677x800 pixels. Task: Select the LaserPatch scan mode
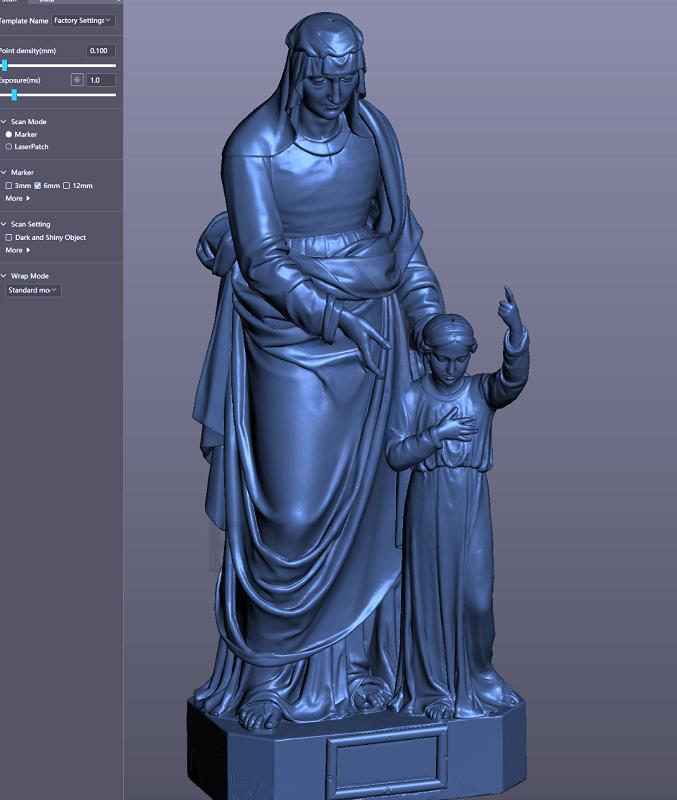pyautogui.click(x=9, y=147)
